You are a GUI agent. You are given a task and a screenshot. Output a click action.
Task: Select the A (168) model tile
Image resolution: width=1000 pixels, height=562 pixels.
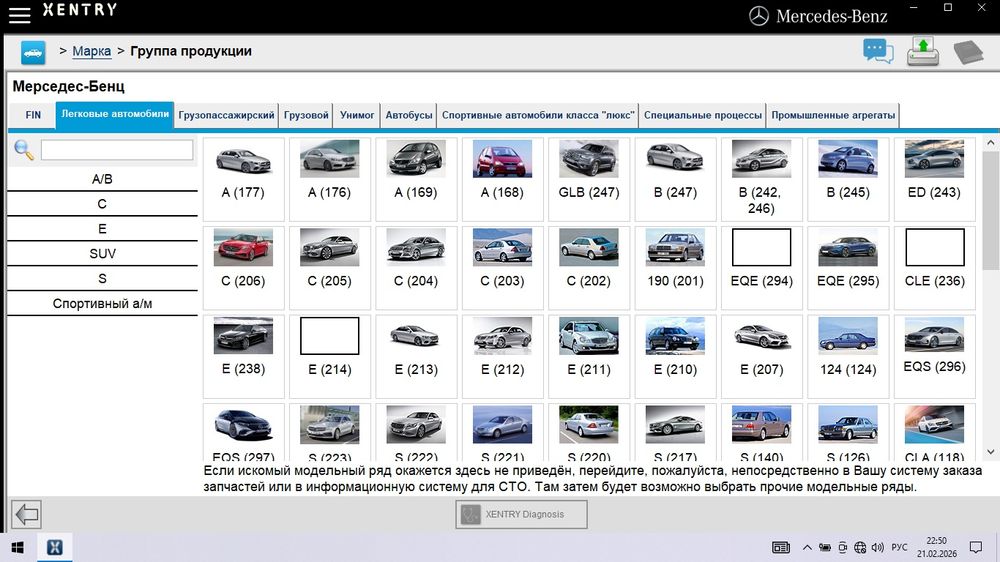[x=503, y=179]
